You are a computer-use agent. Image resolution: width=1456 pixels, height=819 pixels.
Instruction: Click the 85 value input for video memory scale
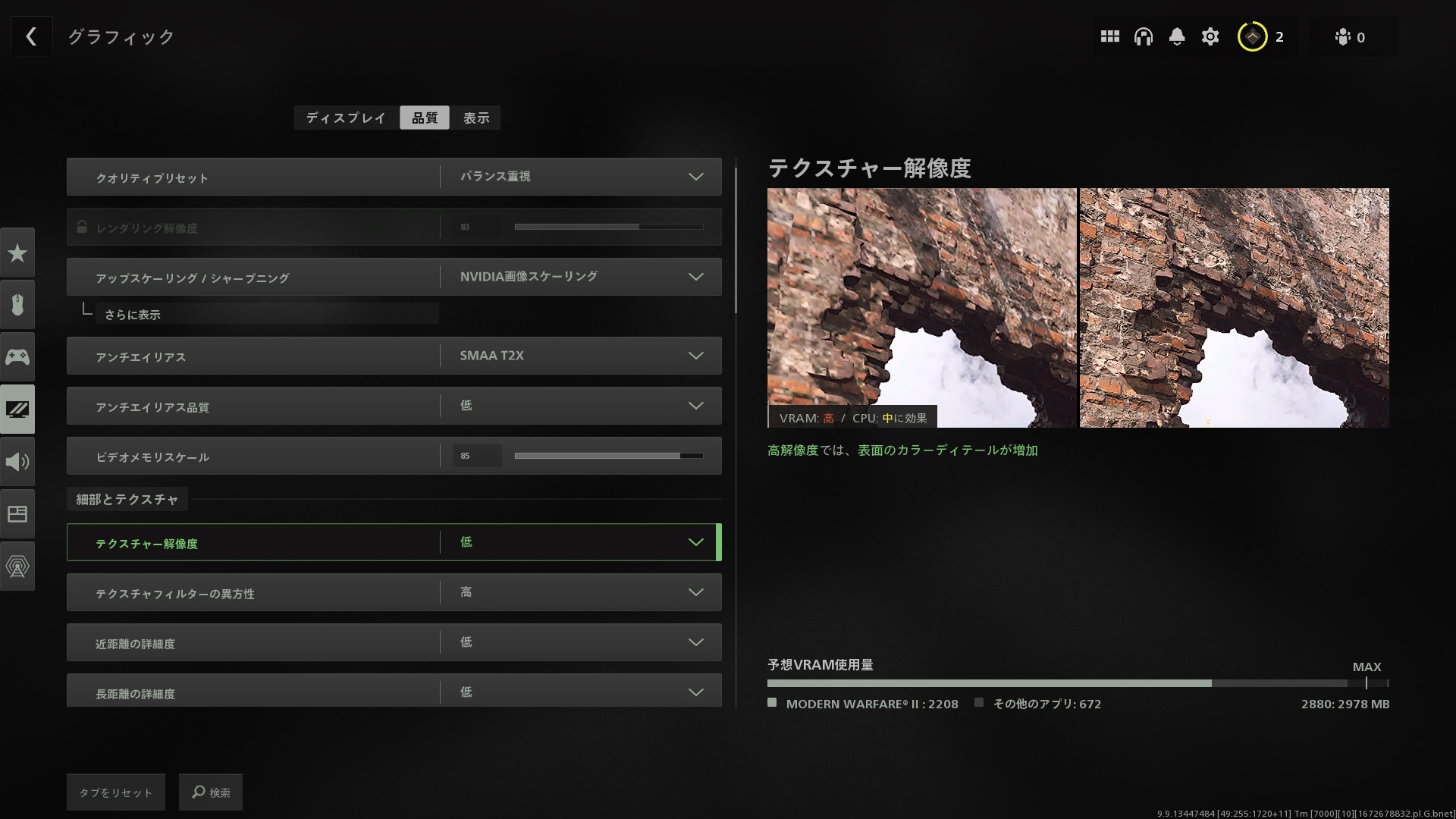click(476, 456)
